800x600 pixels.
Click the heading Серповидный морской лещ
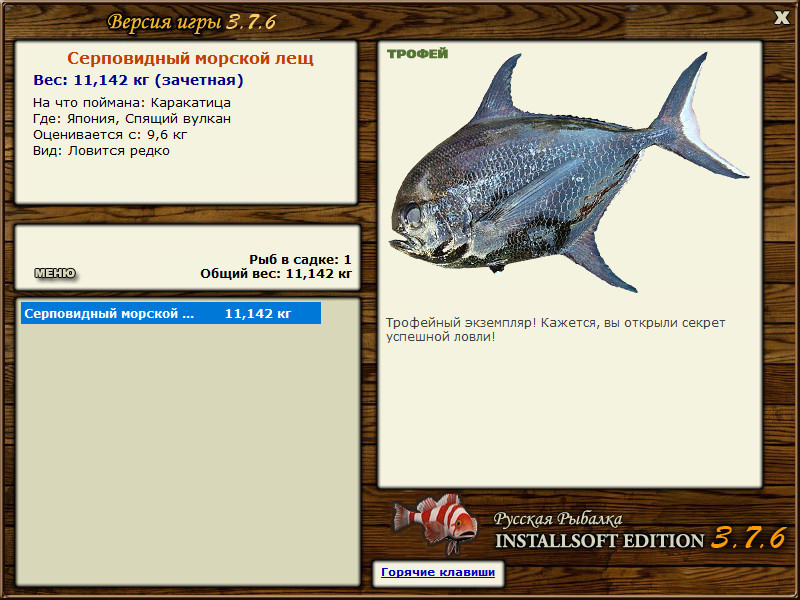190,58
